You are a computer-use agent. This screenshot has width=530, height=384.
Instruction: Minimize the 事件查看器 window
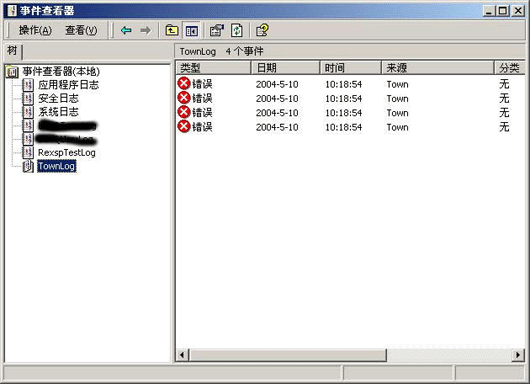coord(488,11)
